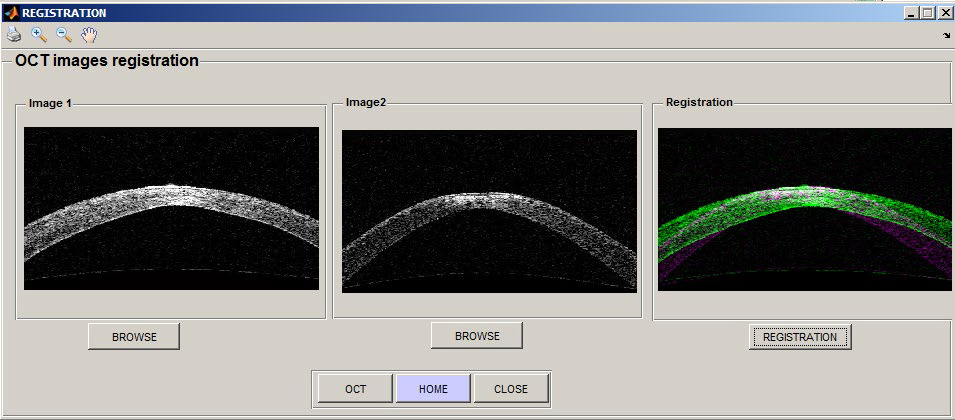955x420 pixels.
Task: Select the Zoom In magnifier tool
Action: [x=39, y=35]
